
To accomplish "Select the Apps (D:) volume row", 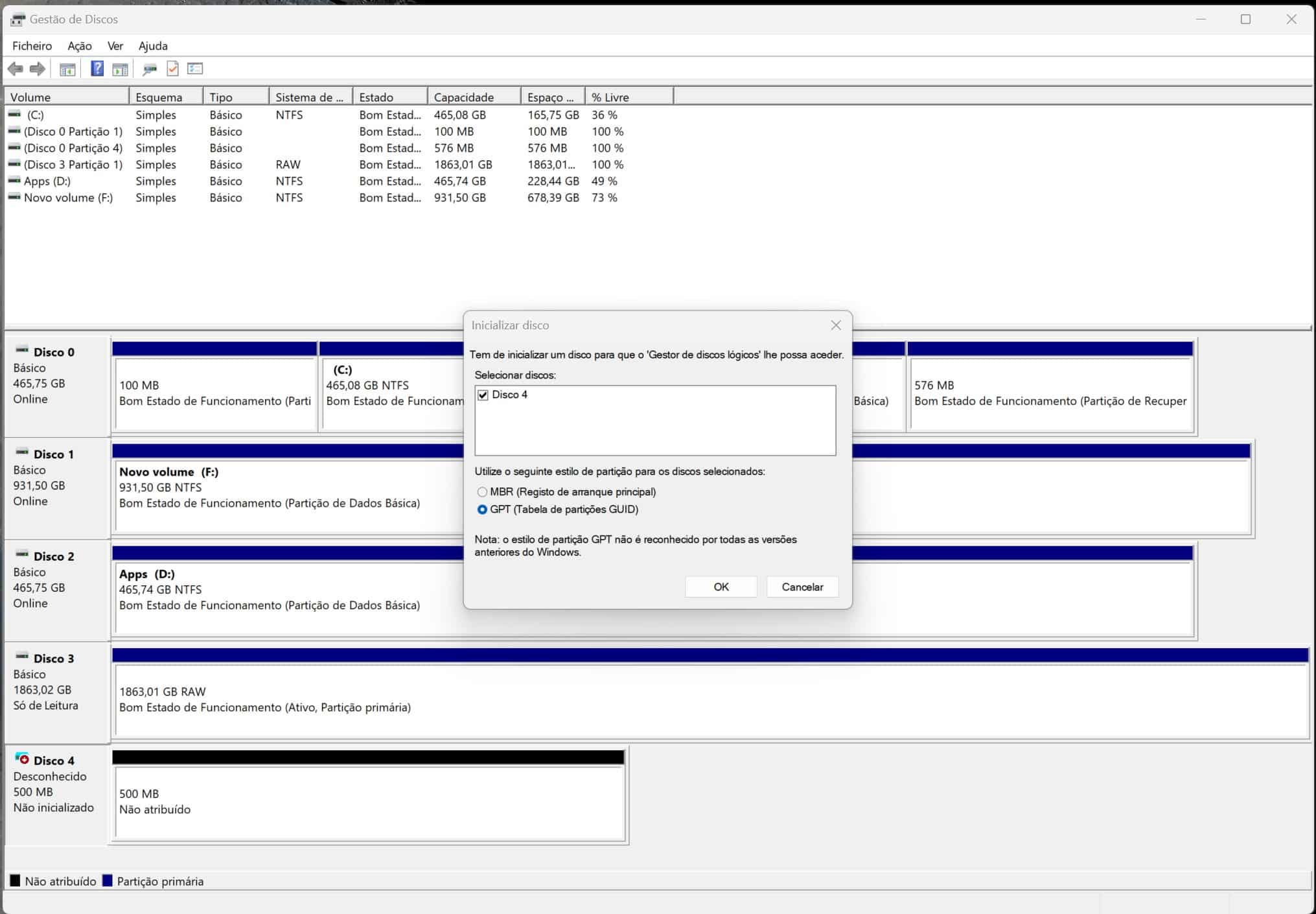I will point(47,182).
